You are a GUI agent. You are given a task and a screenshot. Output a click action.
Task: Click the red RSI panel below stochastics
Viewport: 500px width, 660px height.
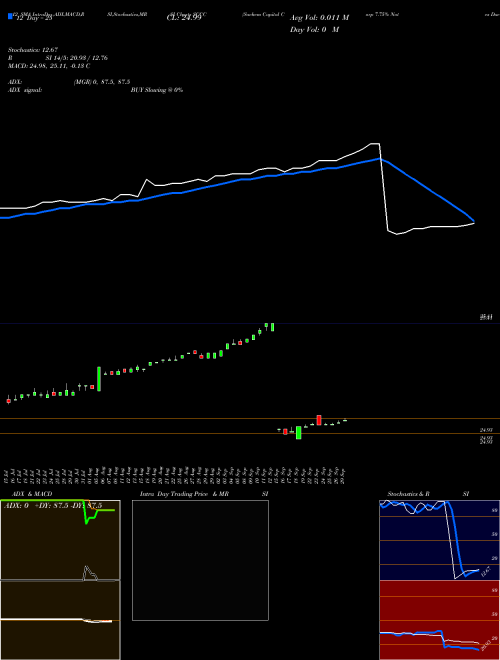point(439,620)
